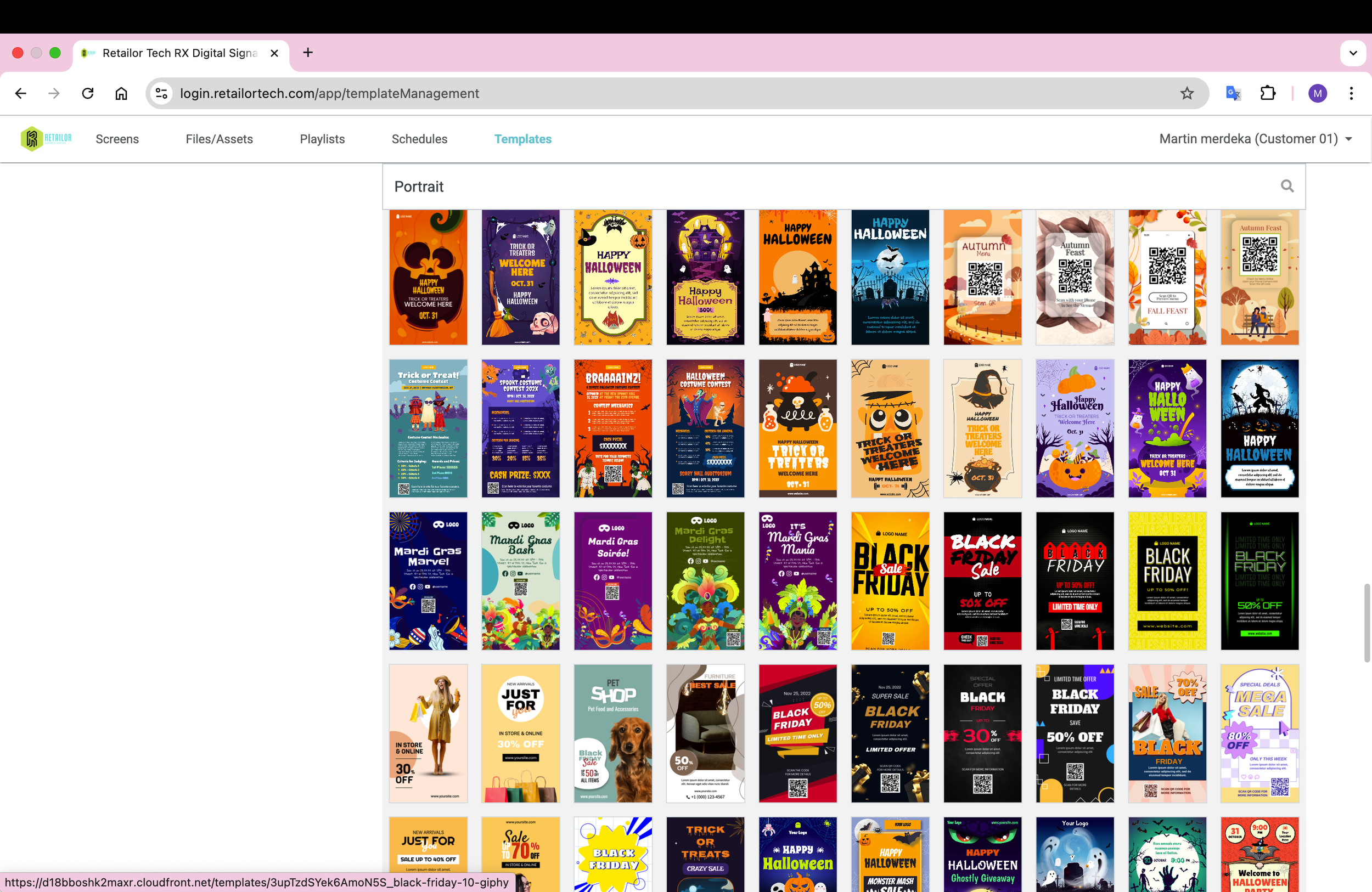
Task: Bookmark this page with the star icon
Action: [x=1187, y=93]
